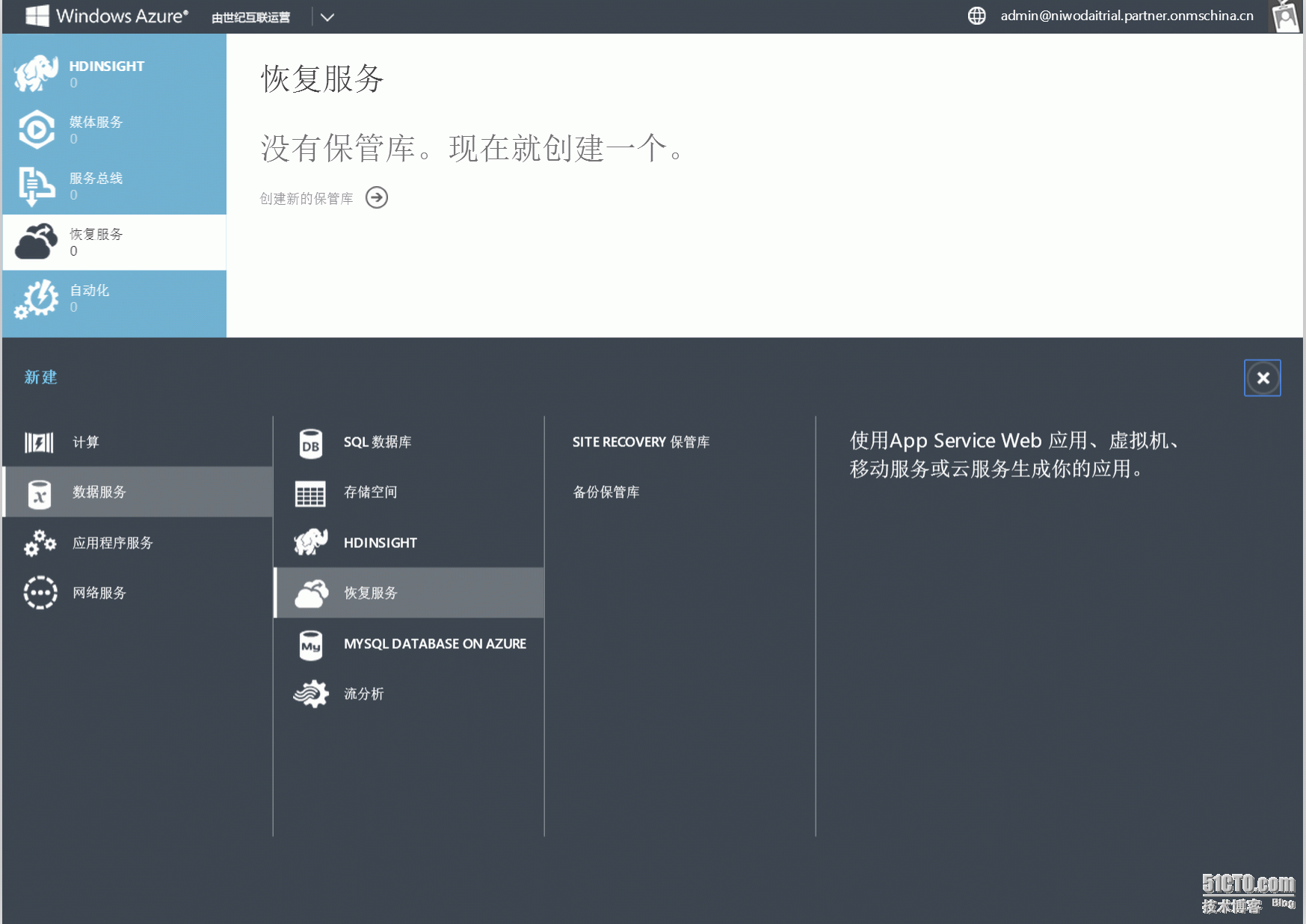The image size is (1306, 924).
Task: Click the 数据服务 database icon
Action: click(40, 493)
